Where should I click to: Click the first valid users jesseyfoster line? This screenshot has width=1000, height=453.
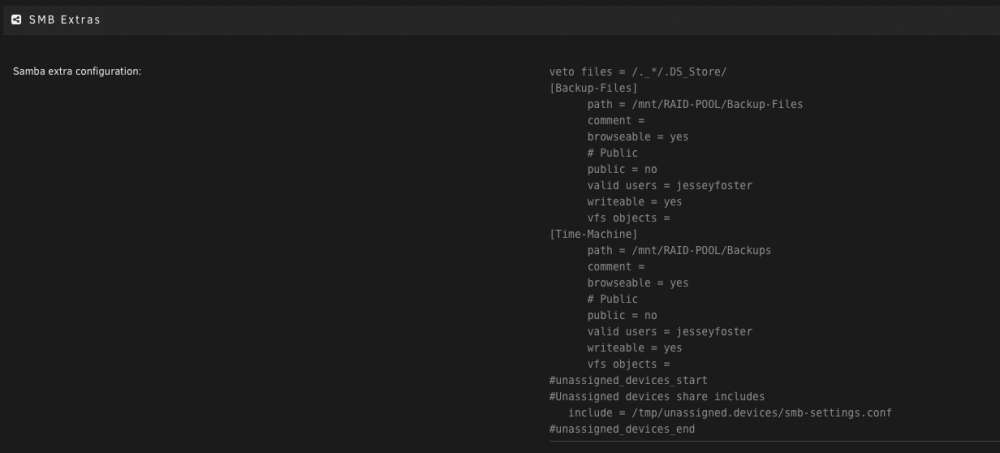point(670,186)
